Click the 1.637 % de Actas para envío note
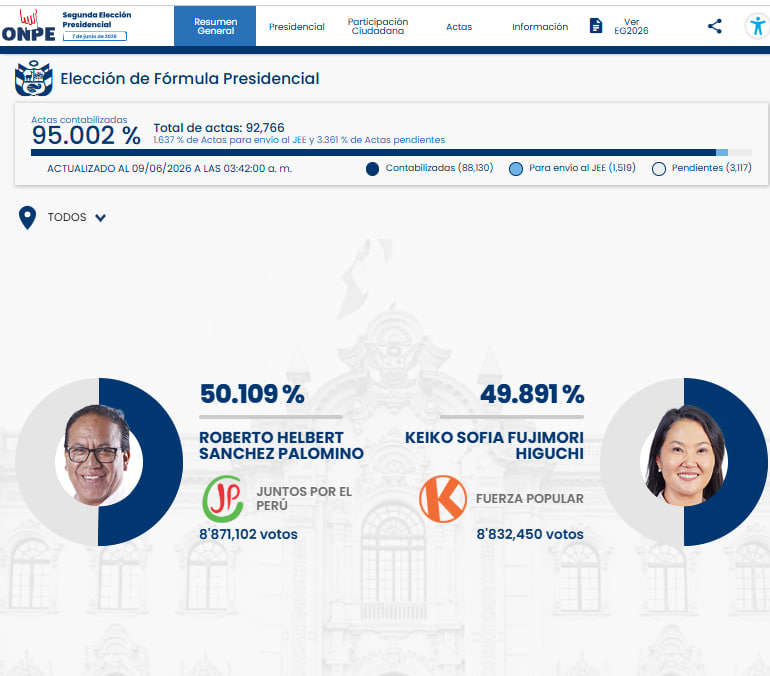770x676 pixels. click(x=300, y=140)
